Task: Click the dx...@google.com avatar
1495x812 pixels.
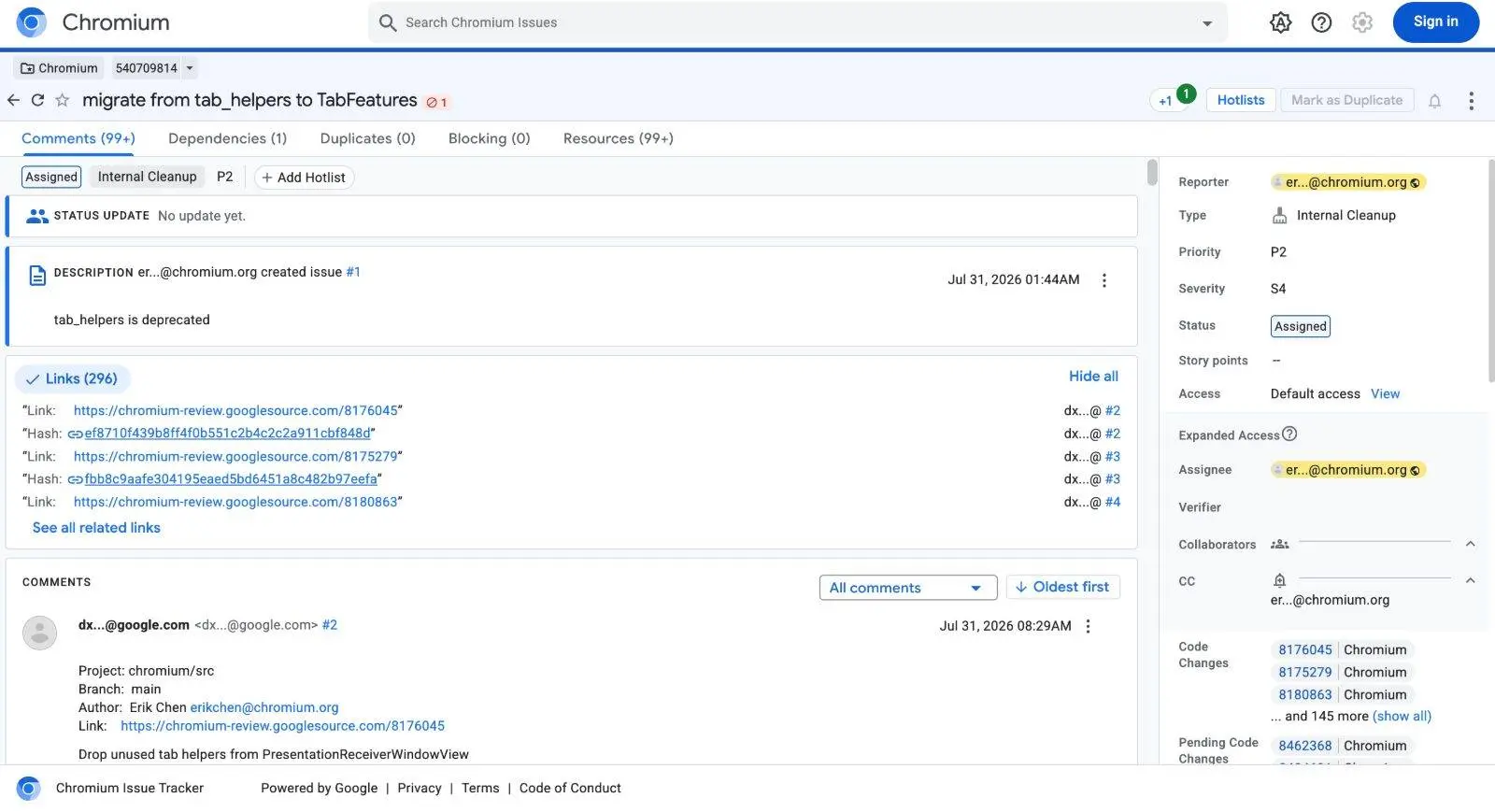Action: 39,633
